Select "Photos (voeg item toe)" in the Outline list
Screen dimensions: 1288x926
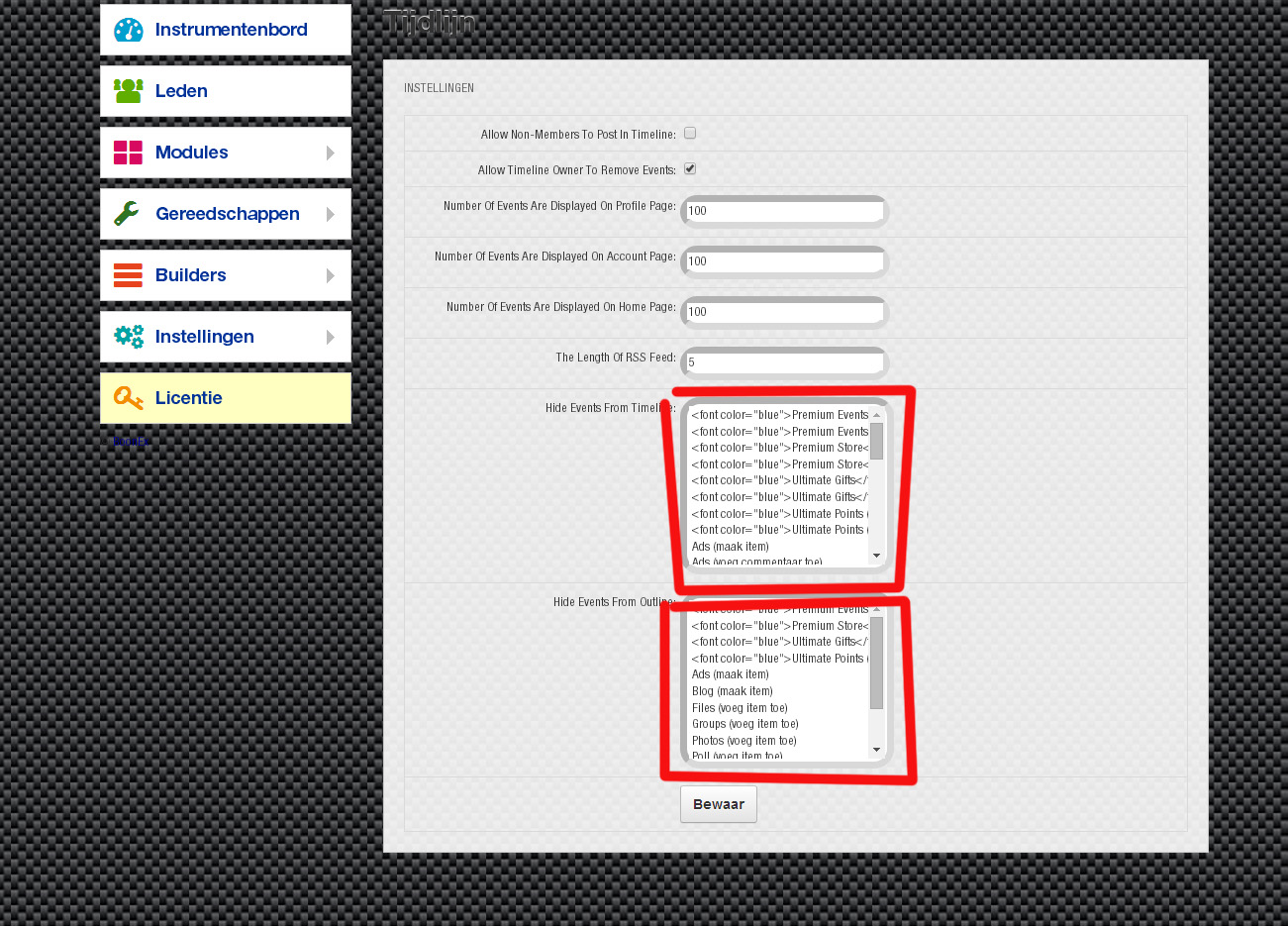pos(743,741)
